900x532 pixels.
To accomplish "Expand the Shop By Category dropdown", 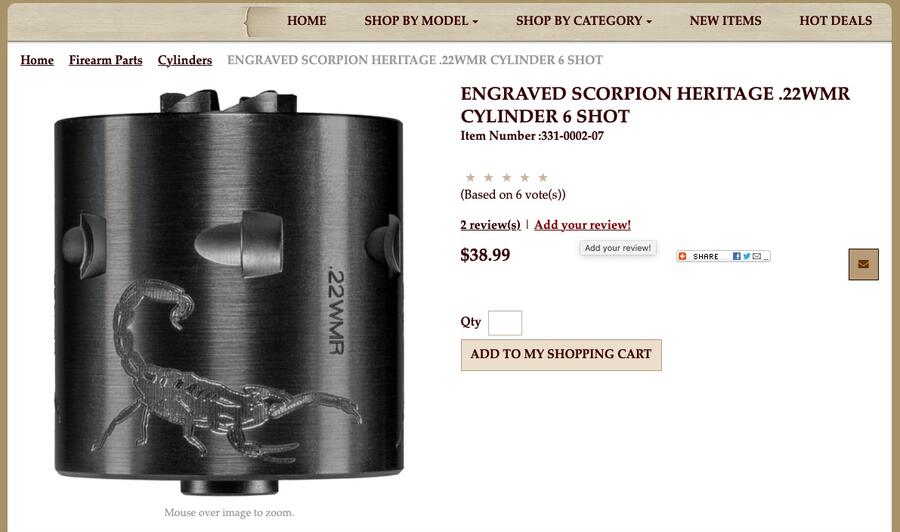I will [584, 21].
